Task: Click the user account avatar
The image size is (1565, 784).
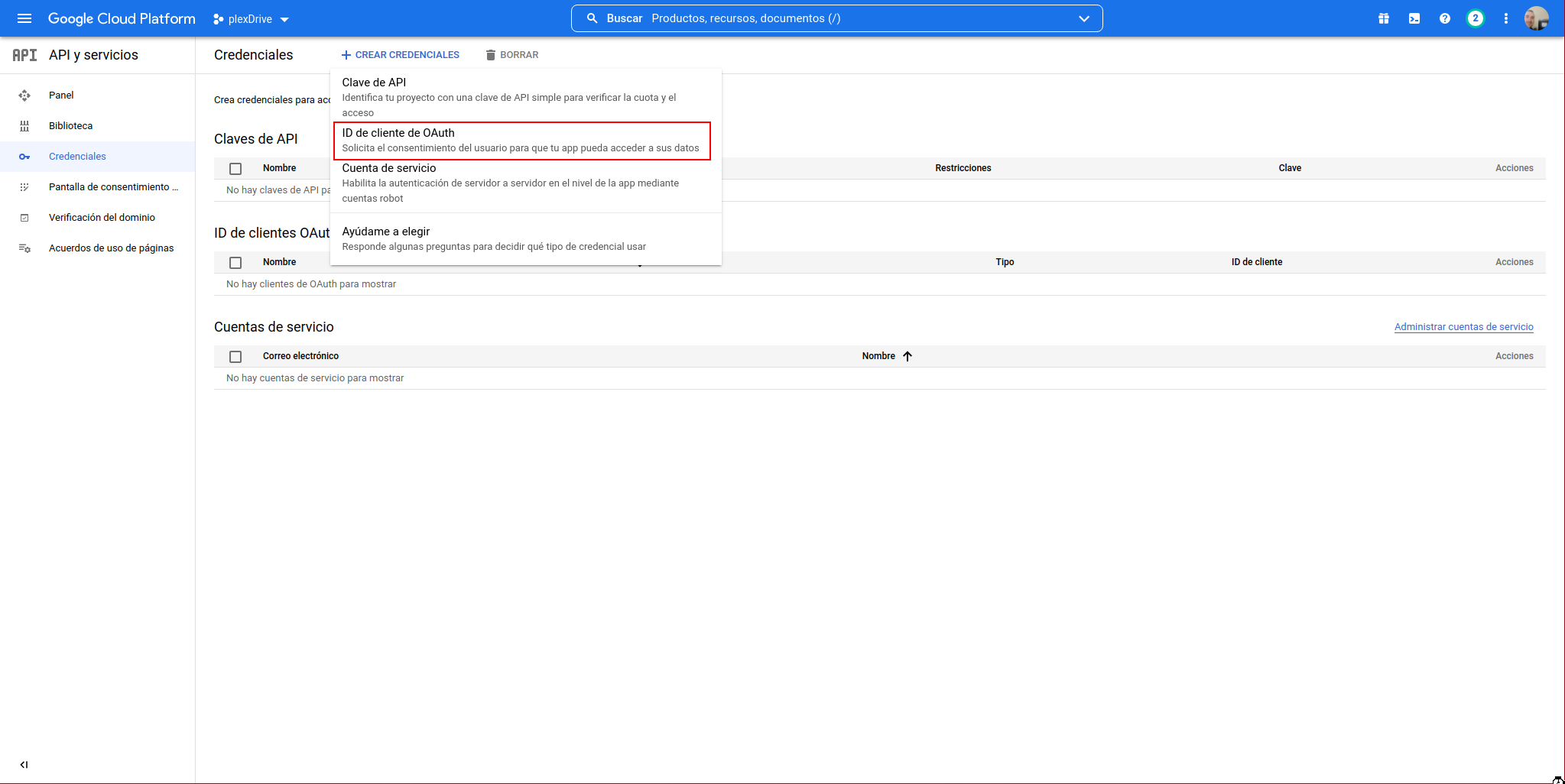Action: point(1536,18)
